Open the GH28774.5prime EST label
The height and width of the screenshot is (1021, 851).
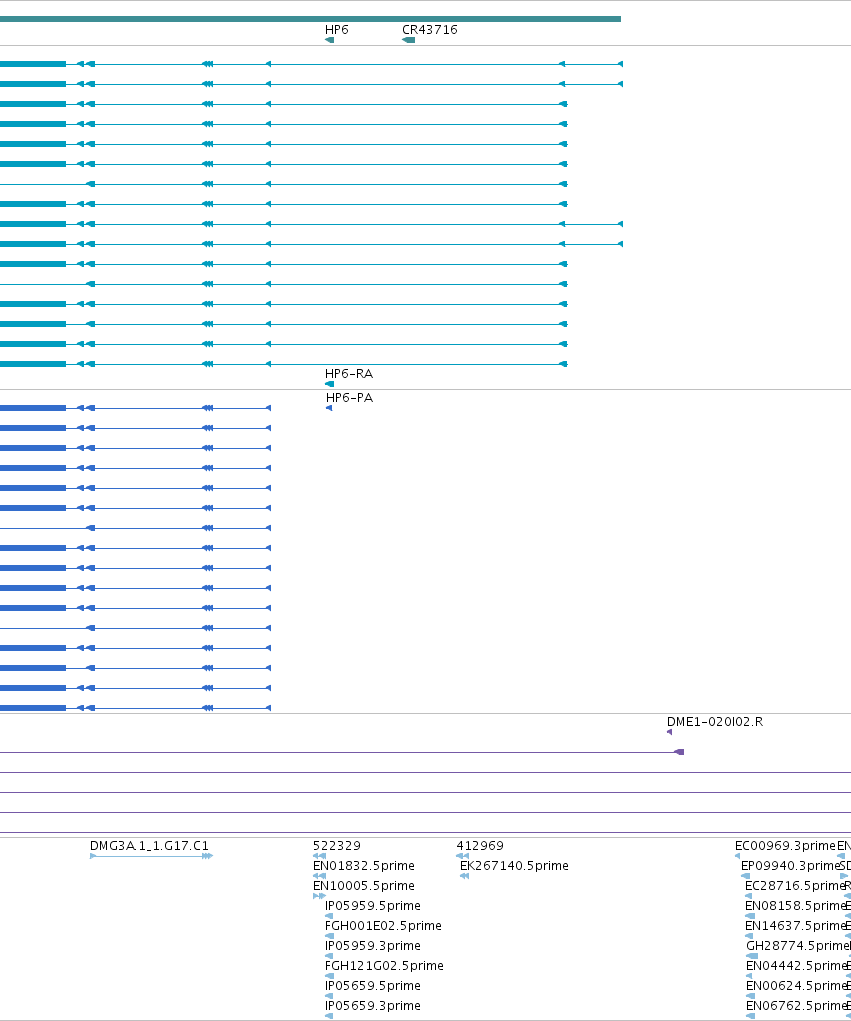798,946
